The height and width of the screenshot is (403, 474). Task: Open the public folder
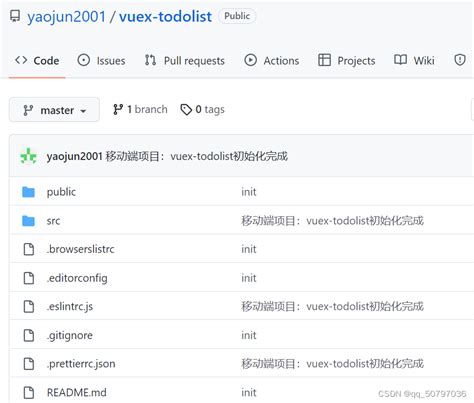[x=61, y=192]
